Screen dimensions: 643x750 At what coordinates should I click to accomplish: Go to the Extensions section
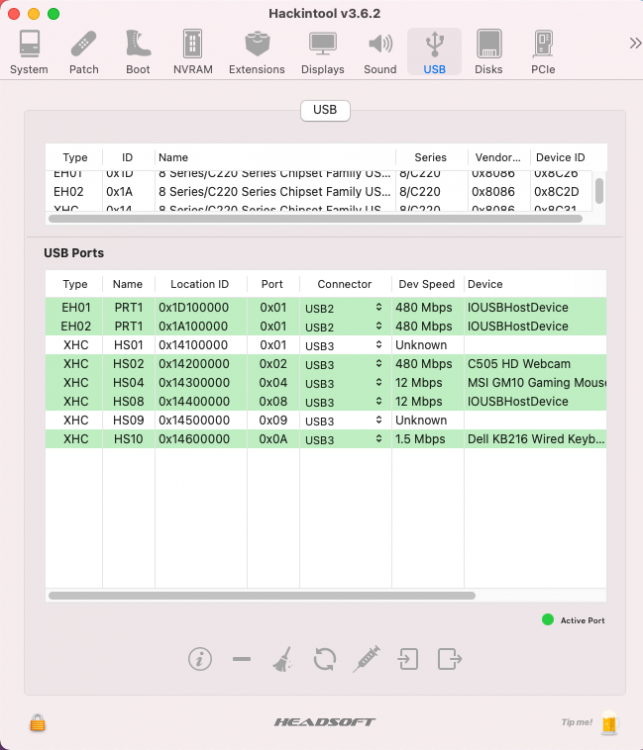257,52
